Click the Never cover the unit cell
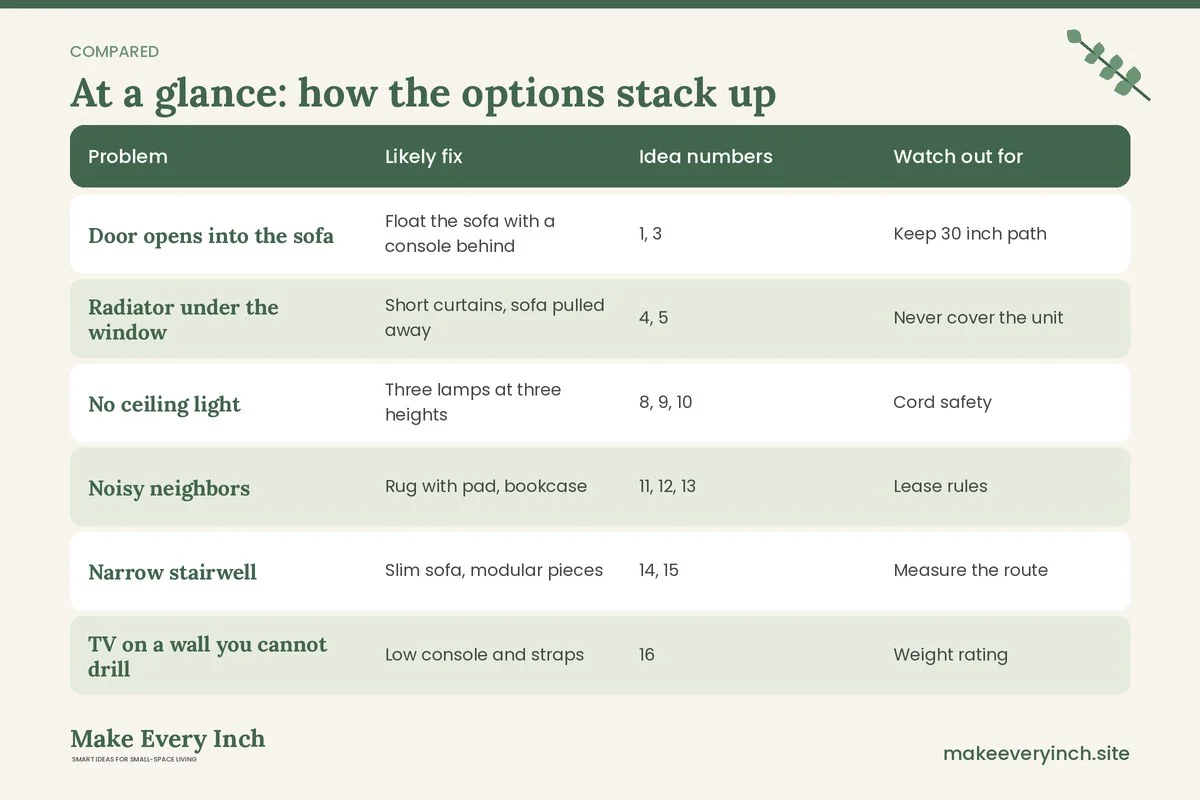This screenshot has height=800, width=1200. [x=978, y=318]
